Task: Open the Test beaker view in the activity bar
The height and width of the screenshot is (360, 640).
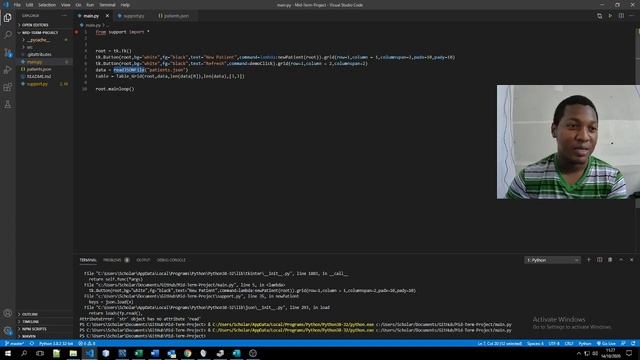Action: coord(8,104)
